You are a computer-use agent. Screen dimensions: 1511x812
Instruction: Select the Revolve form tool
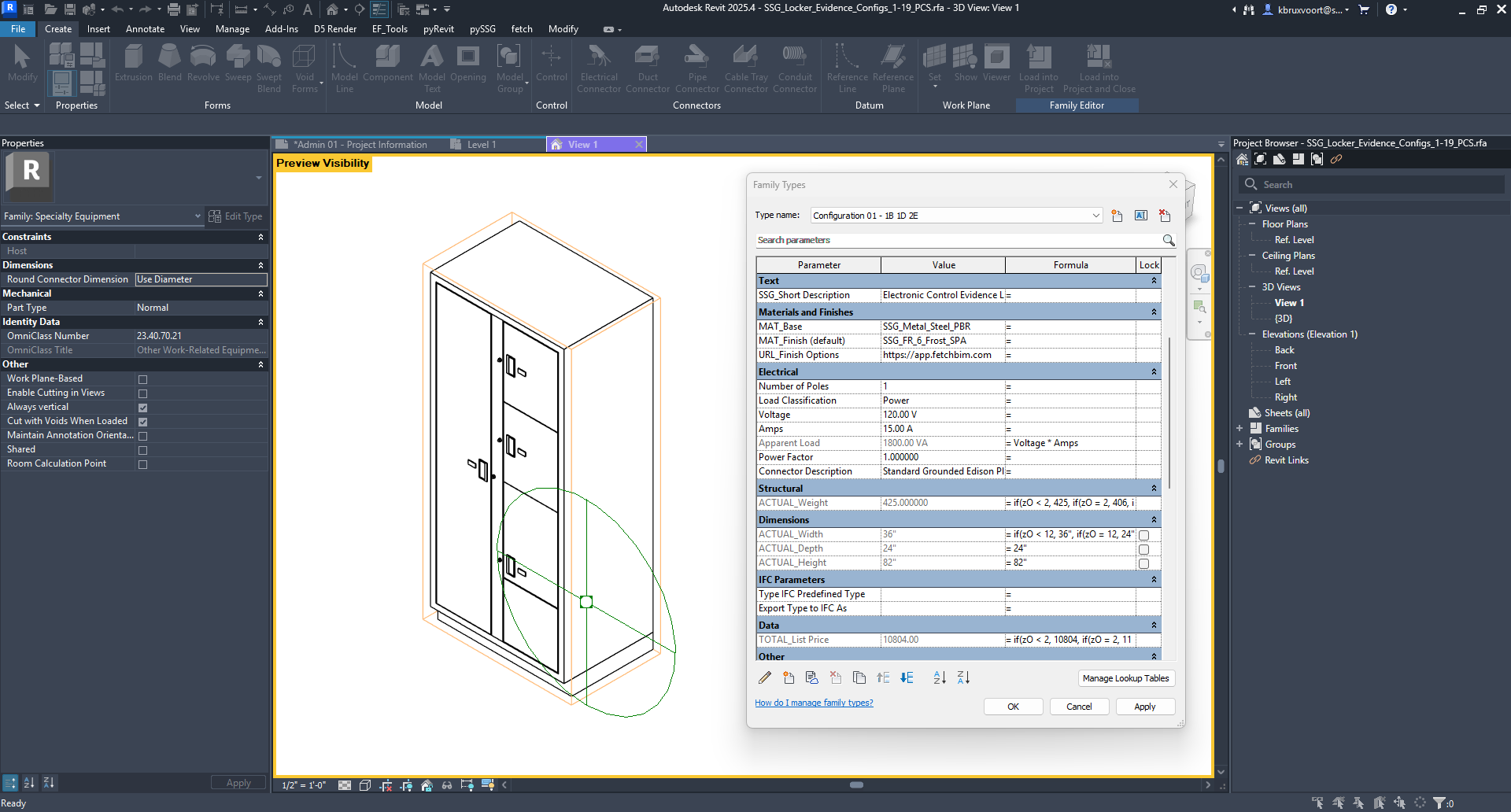(203, 63)
